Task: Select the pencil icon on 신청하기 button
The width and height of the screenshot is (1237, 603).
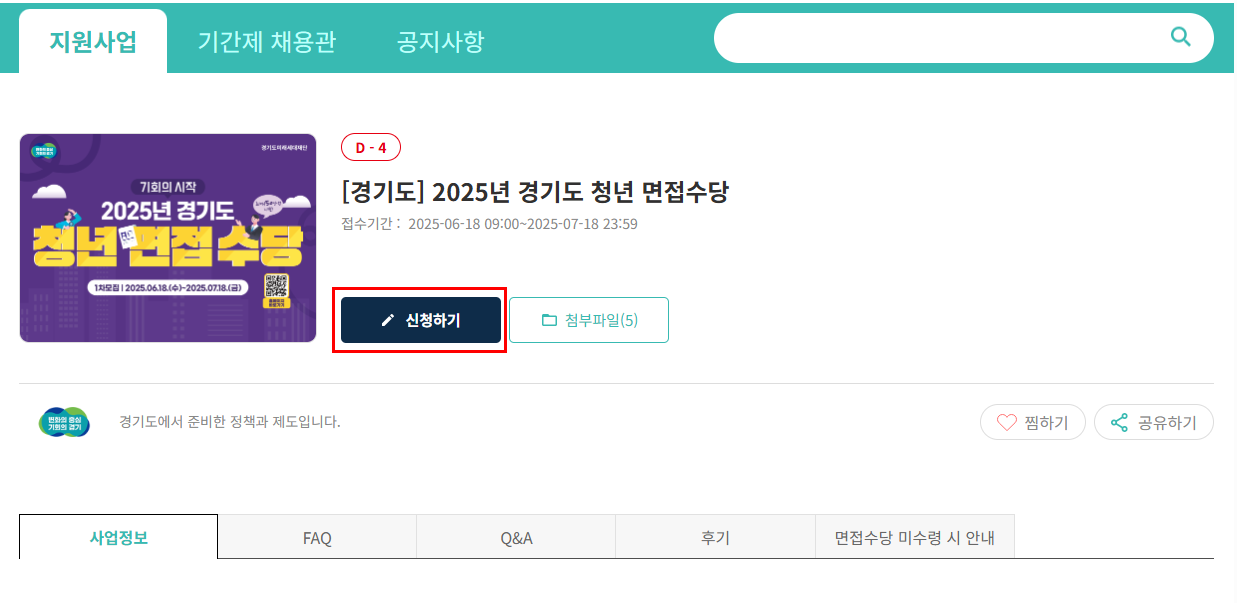Action: coord(386,320)
